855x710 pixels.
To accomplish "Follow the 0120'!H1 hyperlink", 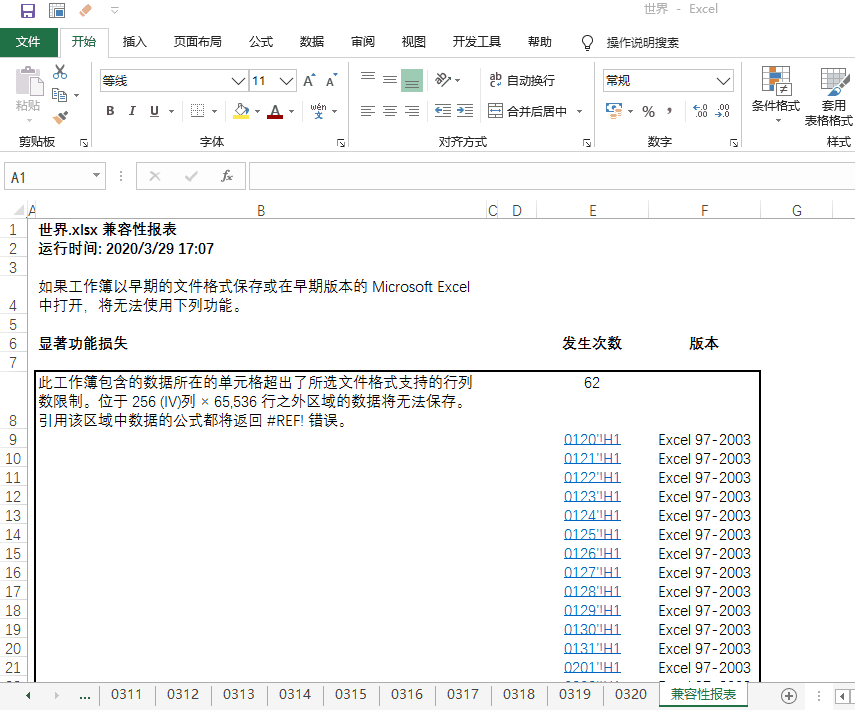I will [x=592, y=440].
